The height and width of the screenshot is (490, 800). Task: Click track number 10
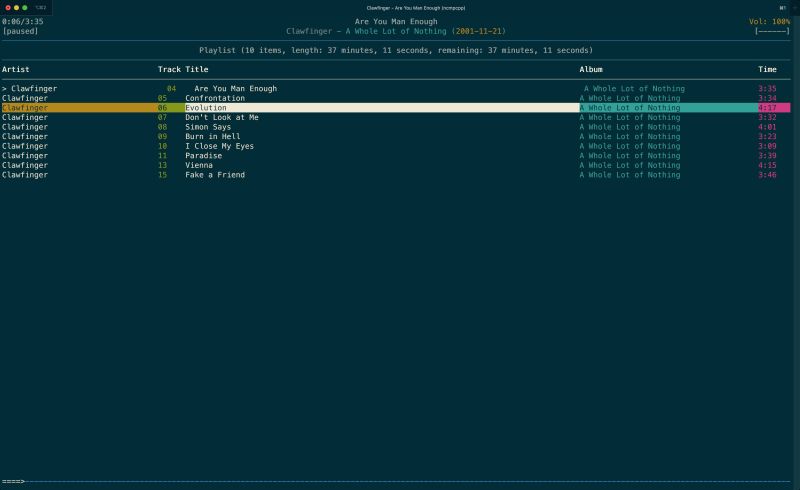(162, 146)
